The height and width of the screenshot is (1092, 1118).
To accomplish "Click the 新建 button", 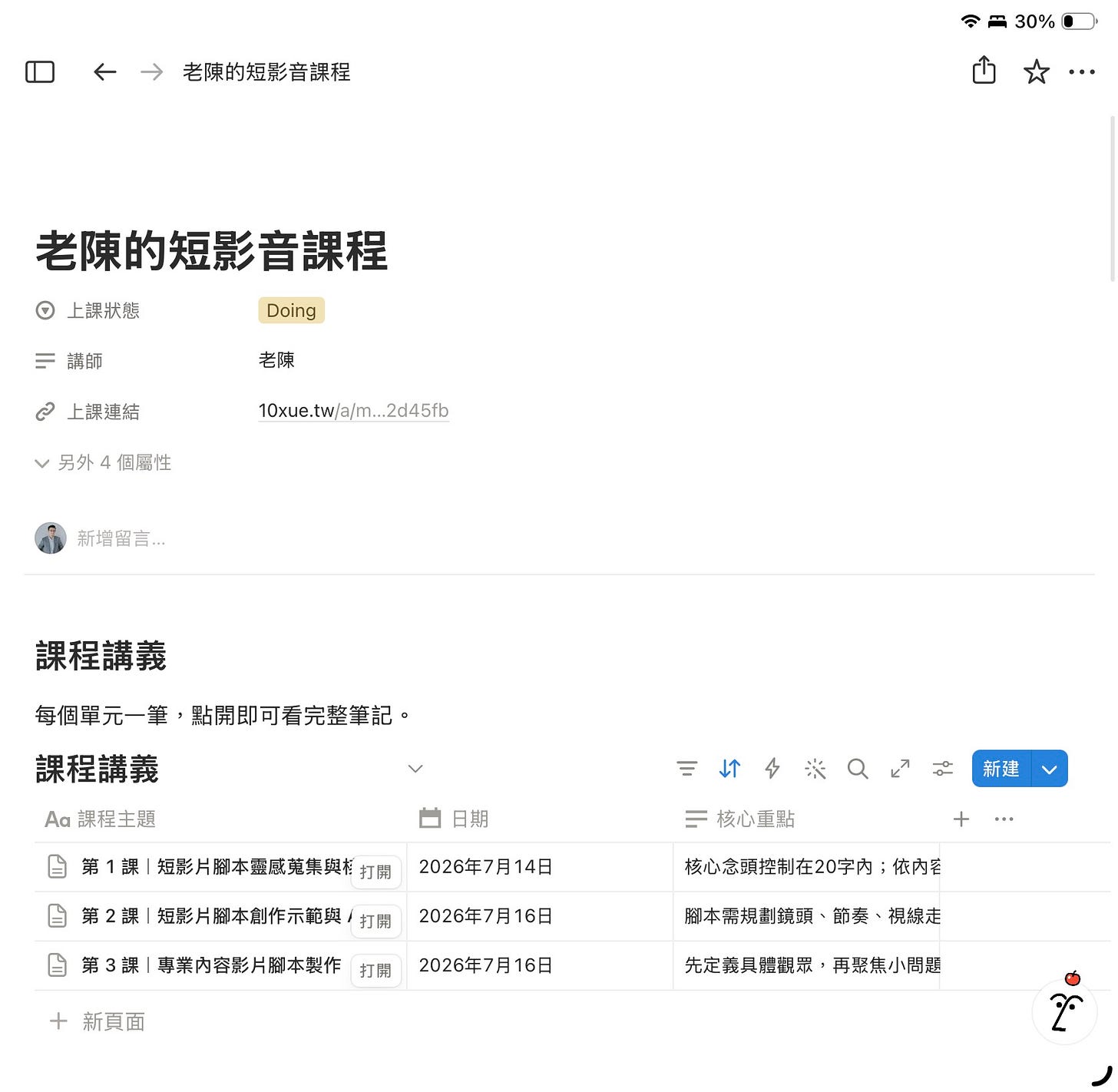I will [1001, 769].
